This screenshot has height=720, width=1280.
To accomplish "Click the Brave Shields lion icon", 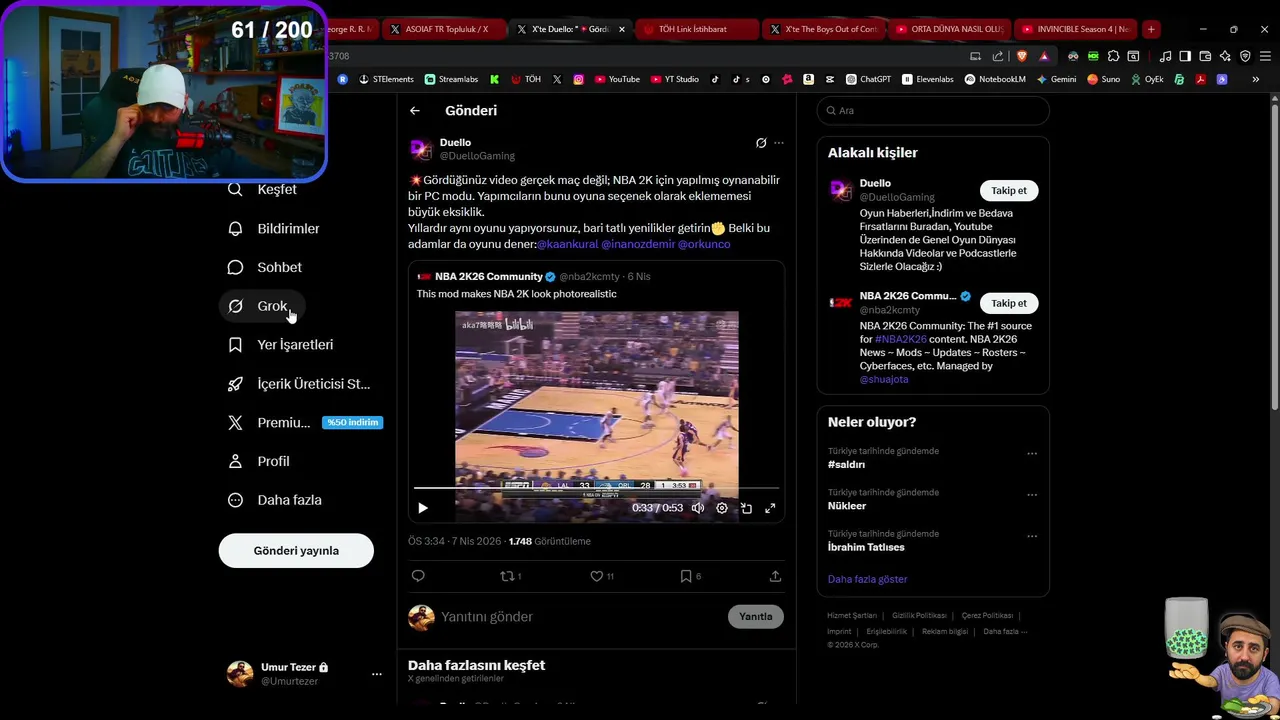I will pyautogui.click(x=1021, y=56).
